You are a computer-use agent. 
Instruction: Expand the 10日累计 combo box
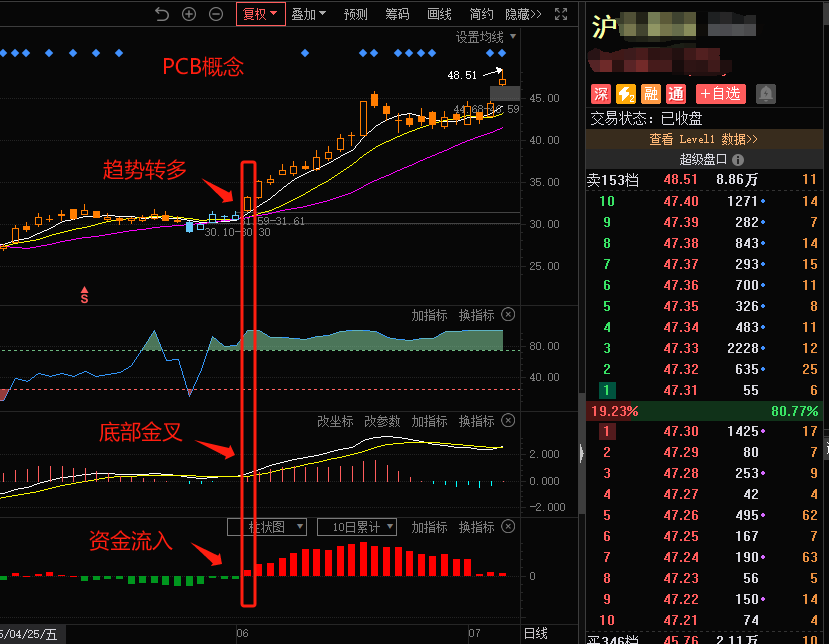(x=357, y=527)
